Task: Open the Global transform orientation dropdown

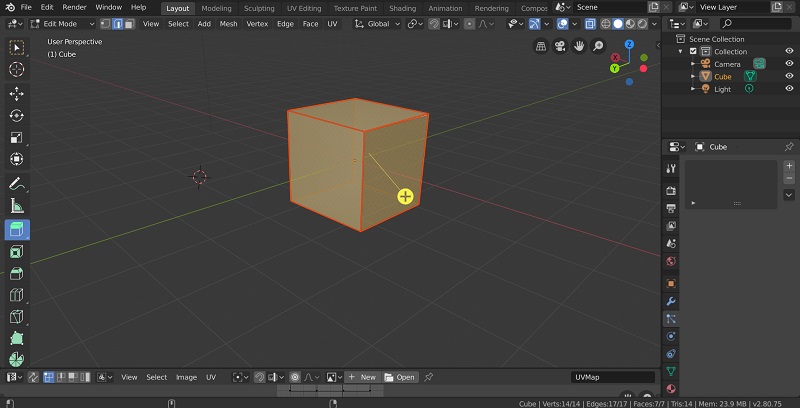Action: [379, 23]
